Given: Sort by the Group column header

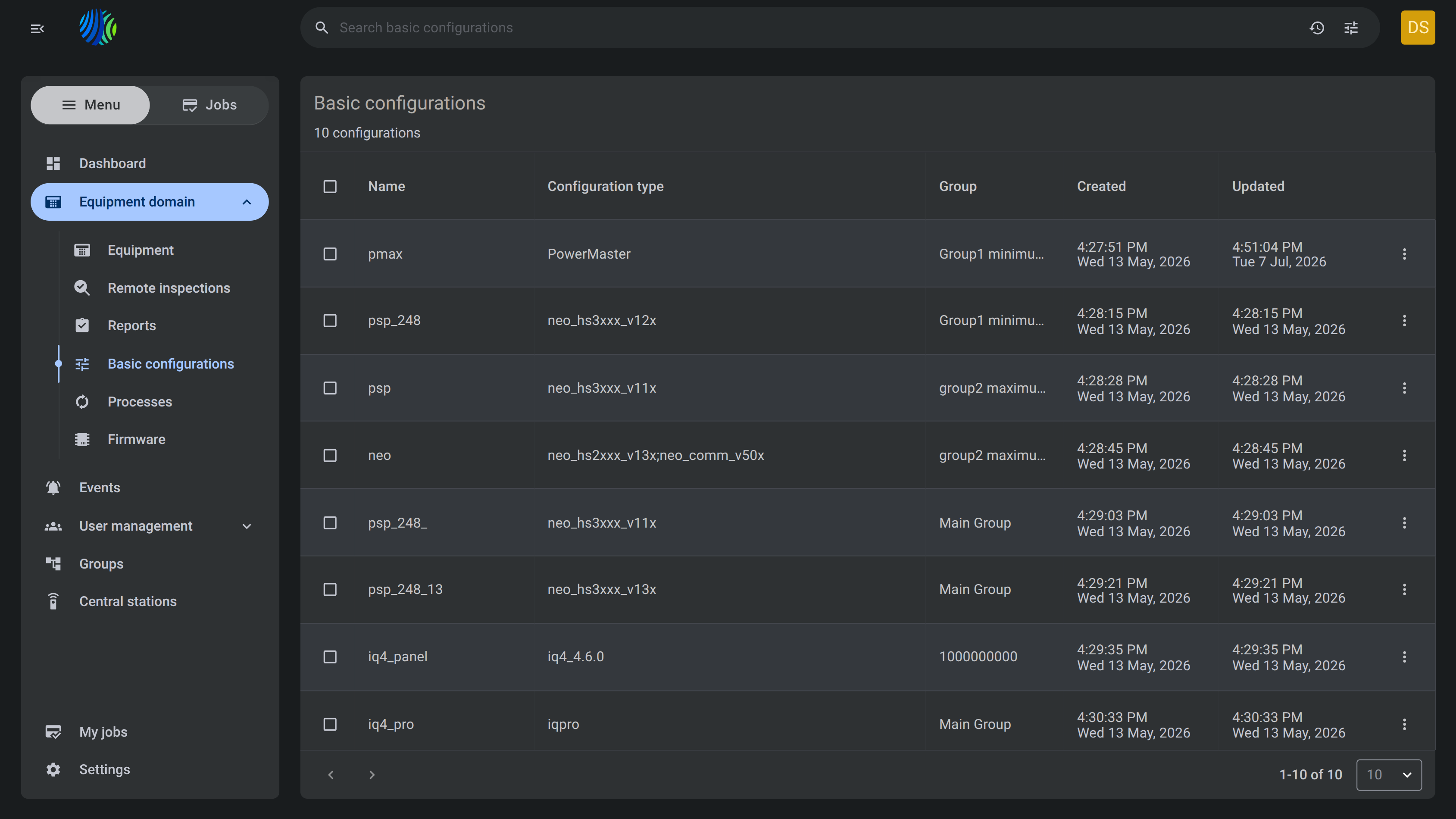Looking at the screenshot, I should pyautogui.click(x=957, y=187).
